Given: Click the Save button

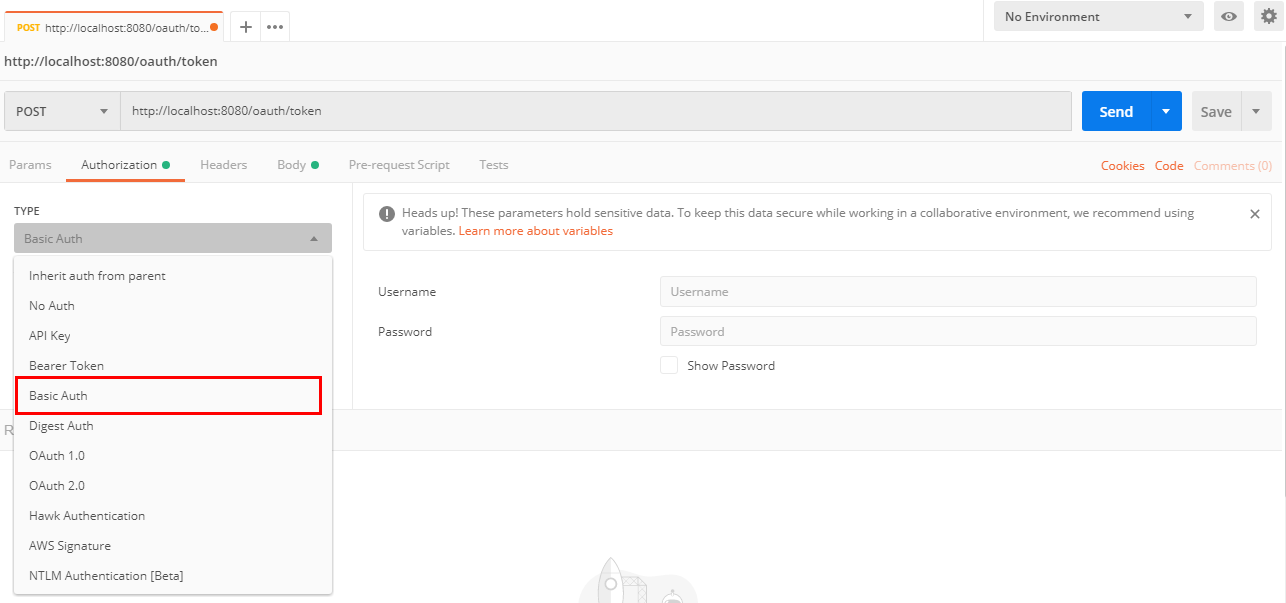Looking at the screenshot, I should coord(1216,111).
